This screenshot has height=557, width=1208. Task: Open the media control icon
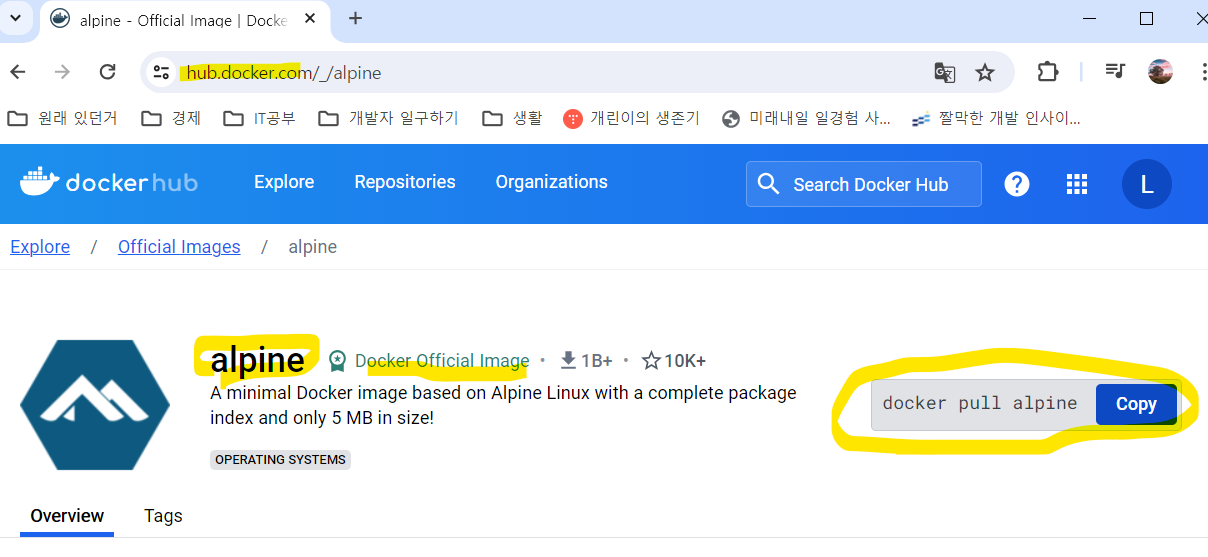pos(1115,72)
